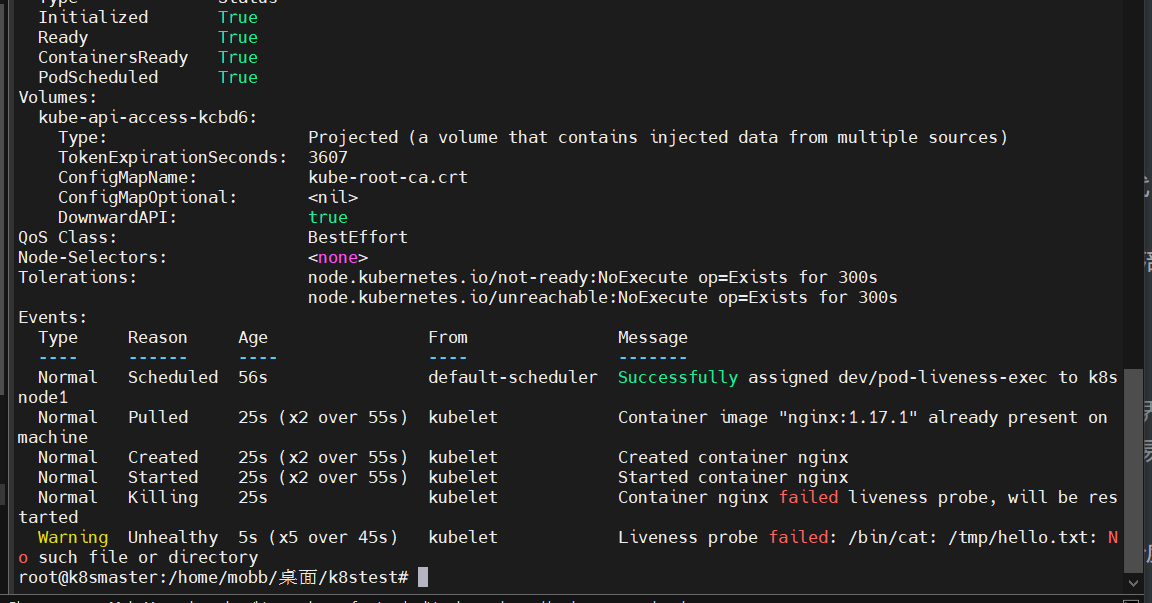Click the Unhealthy event reason
Viewport: 1152px width, 603px height.
pyautogui.click(x=172, y=537)
